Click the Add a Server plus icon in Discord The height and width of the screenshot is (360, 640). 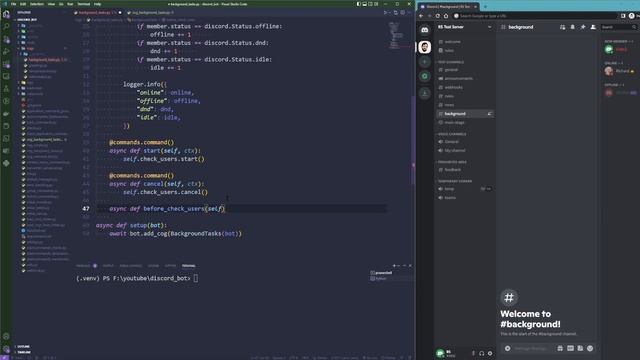(x=424, y=62)
